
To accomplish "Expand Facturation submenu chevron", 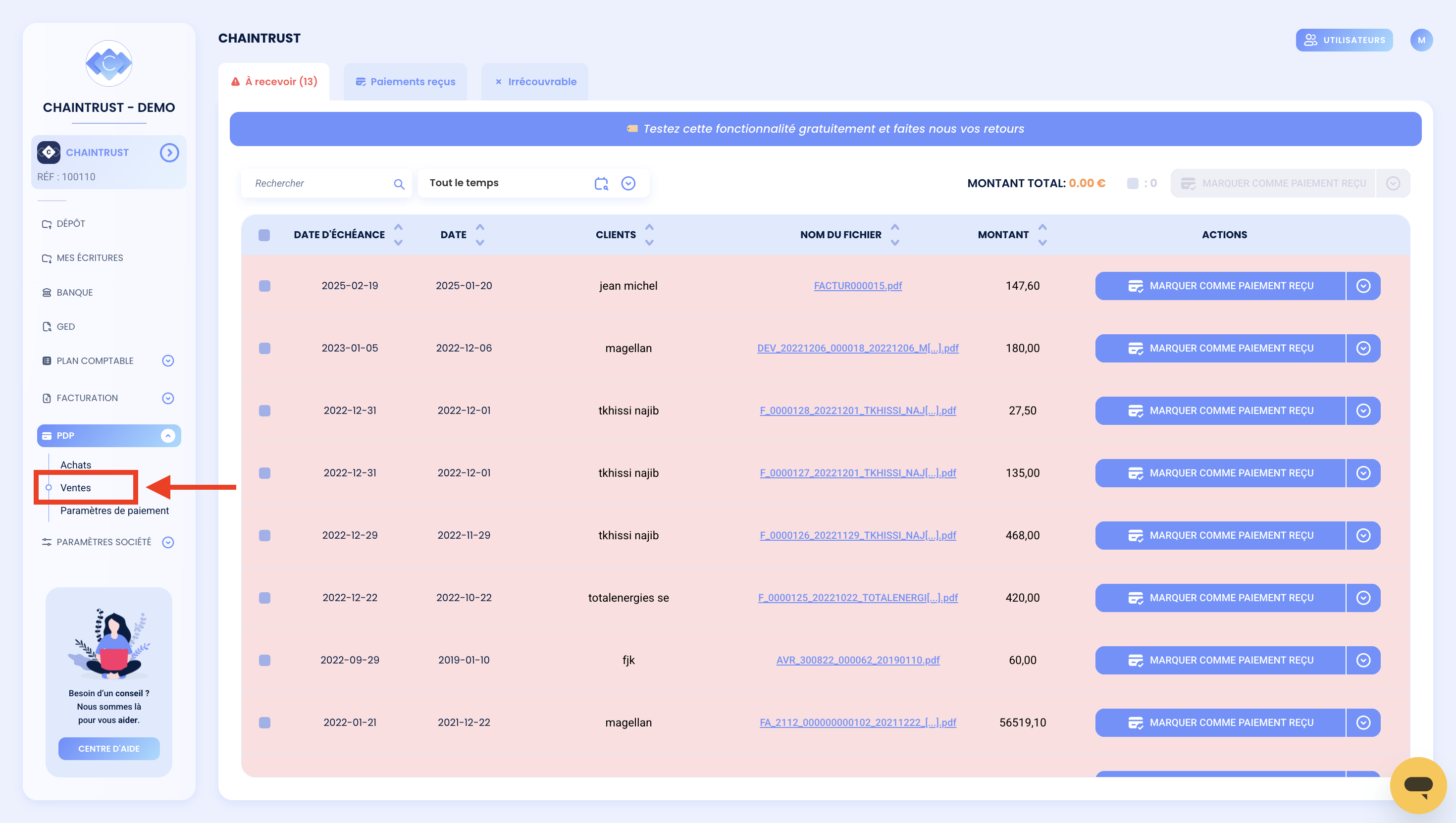I will (x=168, y=399).
